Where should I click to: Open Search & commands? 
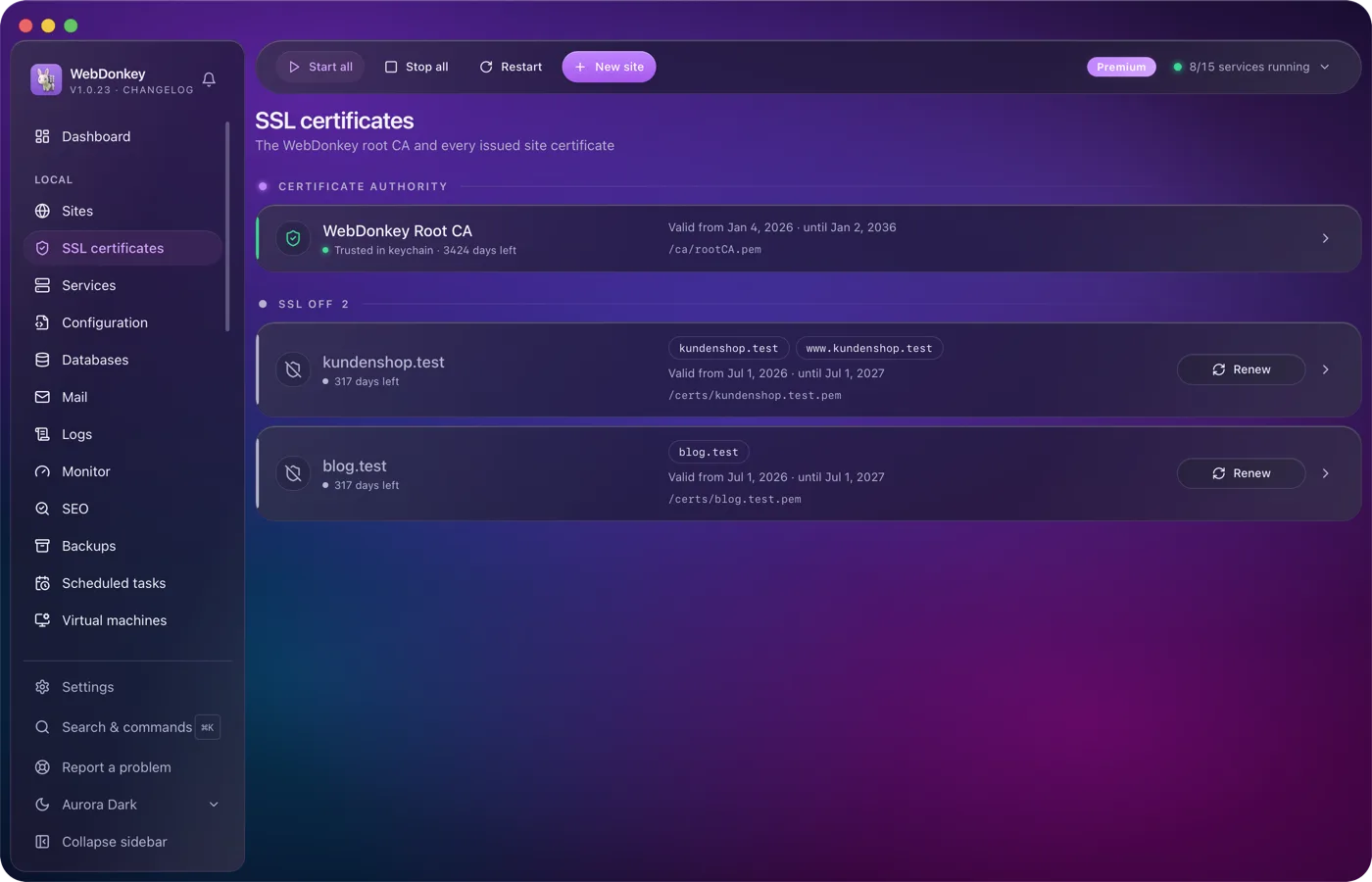[x=126, y=727]
